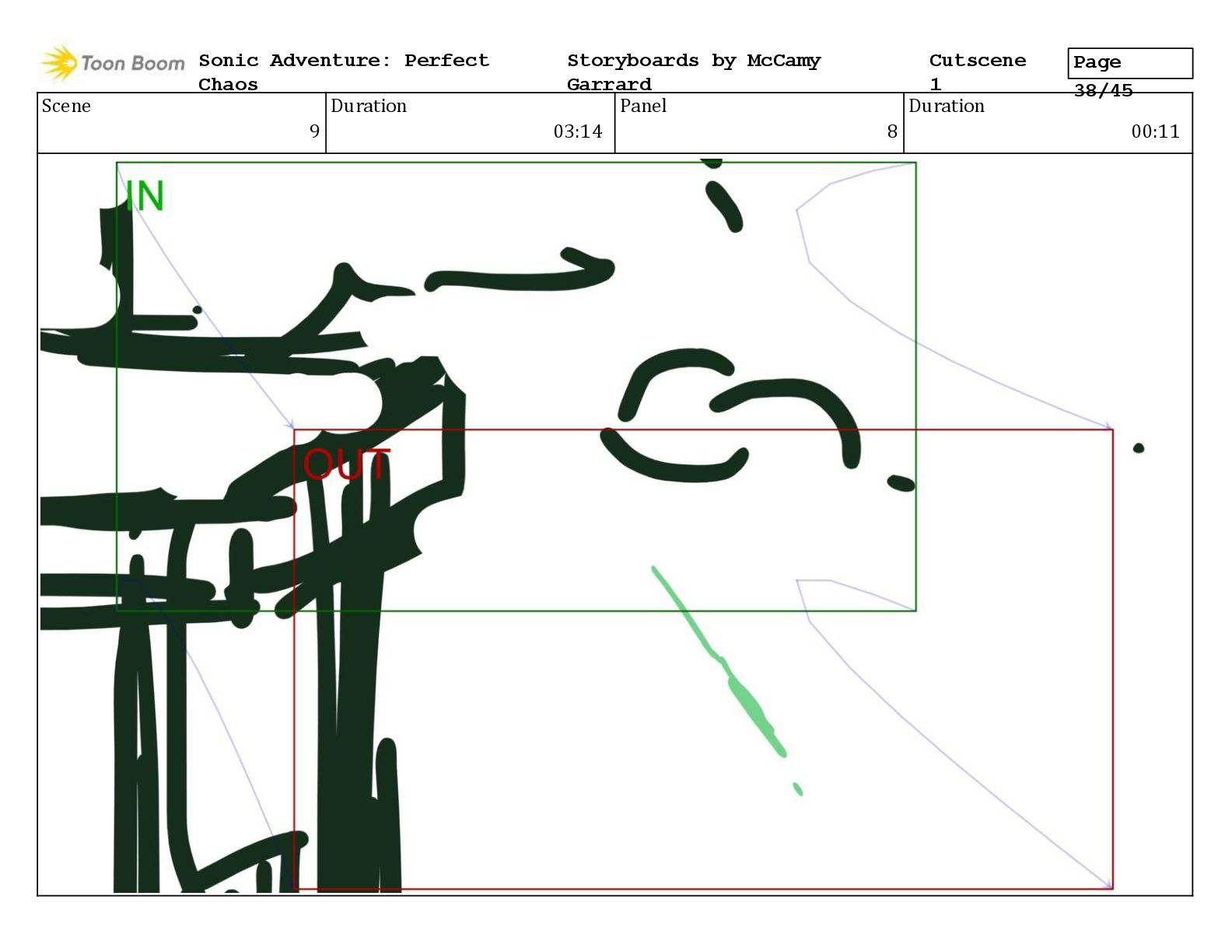The image size is (1232, 952).
Task: Select the 'Storyboards by McCamy Garrard' credit
Action: point(694,72)
